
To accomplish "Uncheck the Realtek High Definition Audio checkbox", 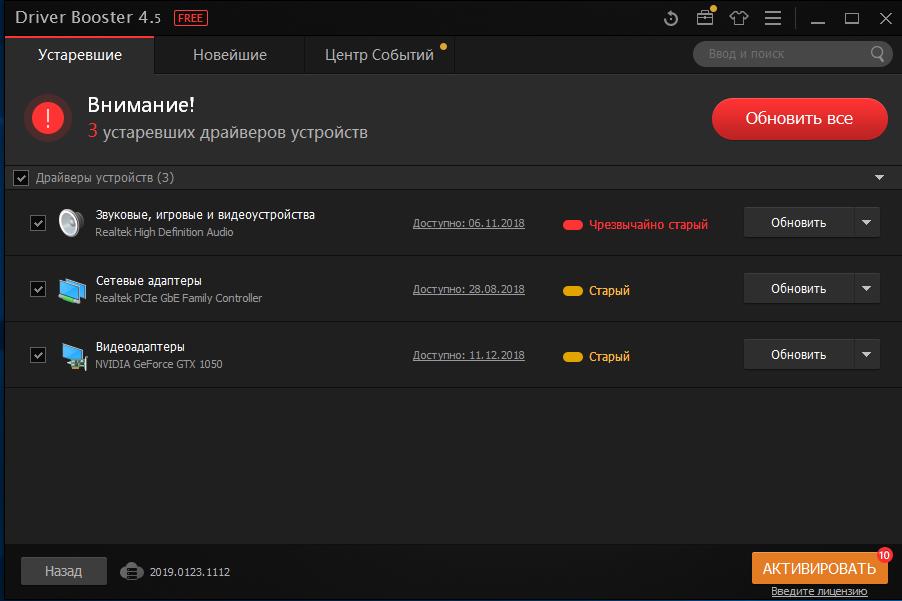I will [x=38, y=223].
